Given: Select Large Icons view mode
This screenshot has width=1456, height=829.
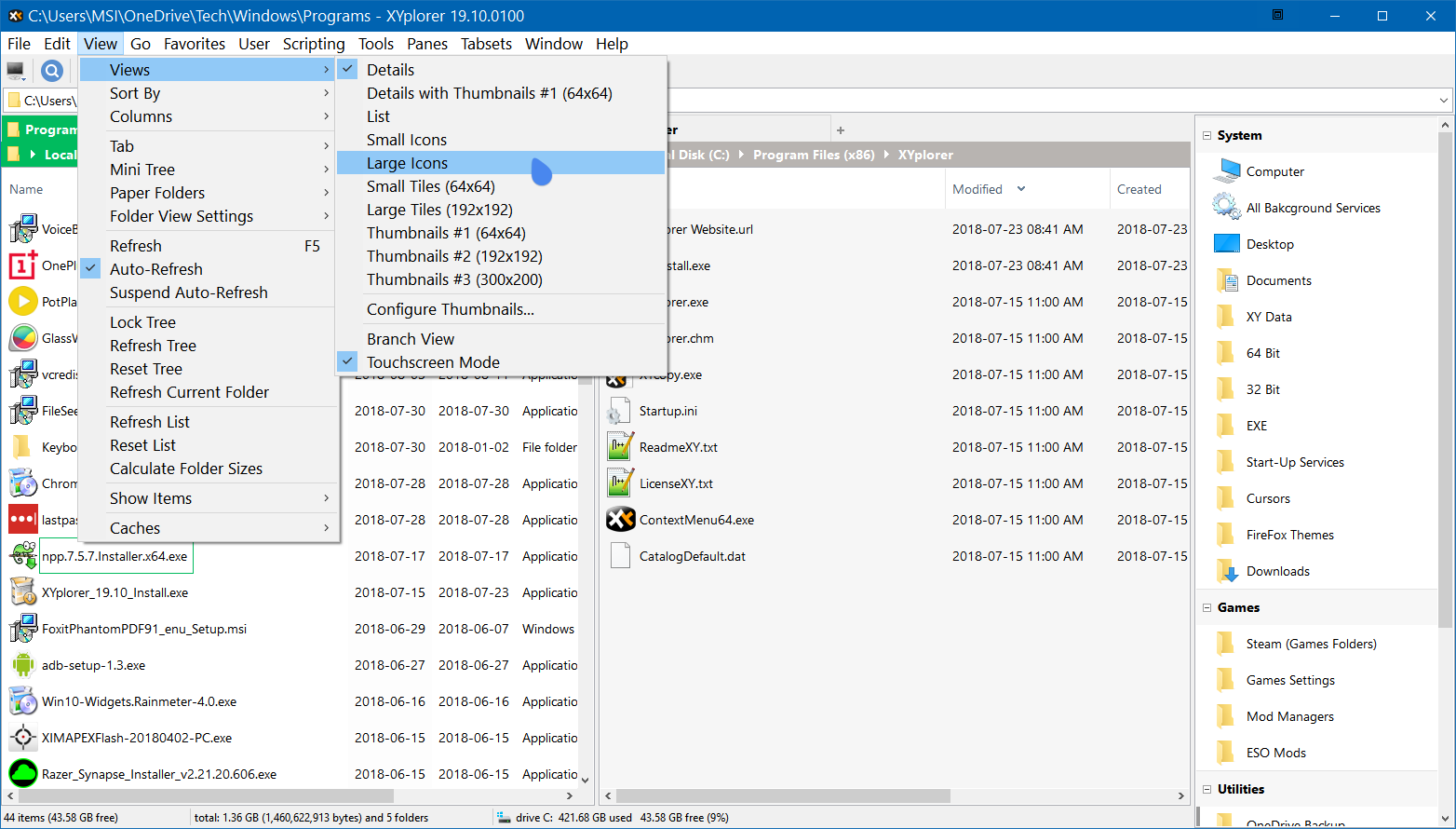Looking at the screenshot, I should click(501, 163).
